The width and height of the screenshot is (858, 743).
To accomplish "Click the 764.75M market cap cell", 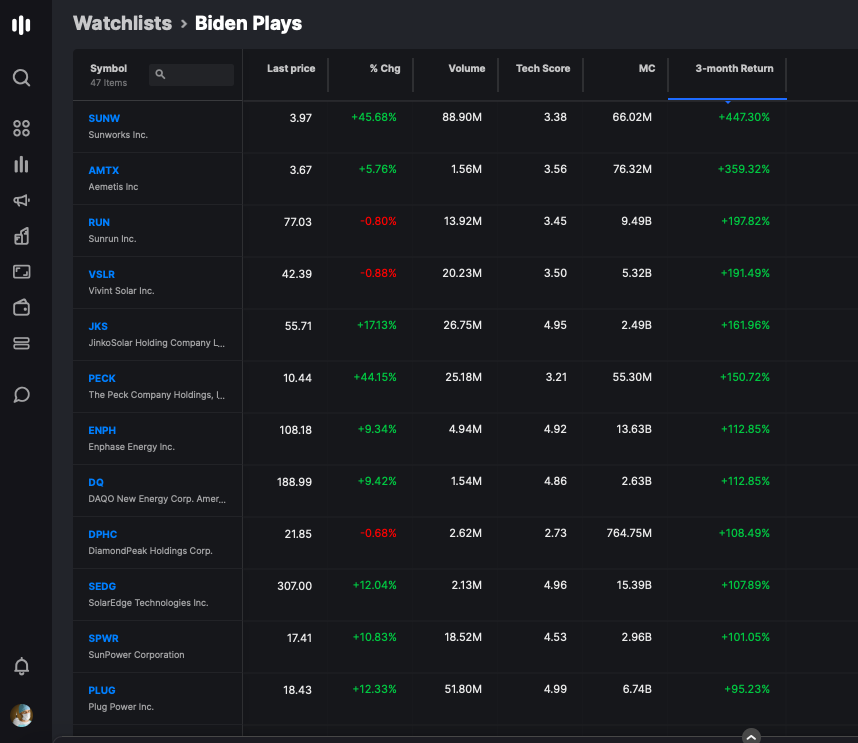I will 629,533.
